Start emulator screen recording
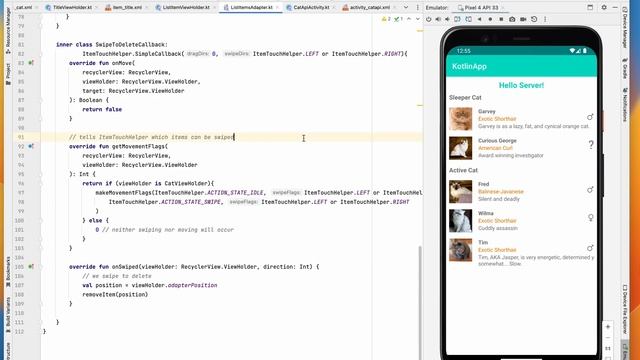The image size is (640, 360). coord(523,19)
